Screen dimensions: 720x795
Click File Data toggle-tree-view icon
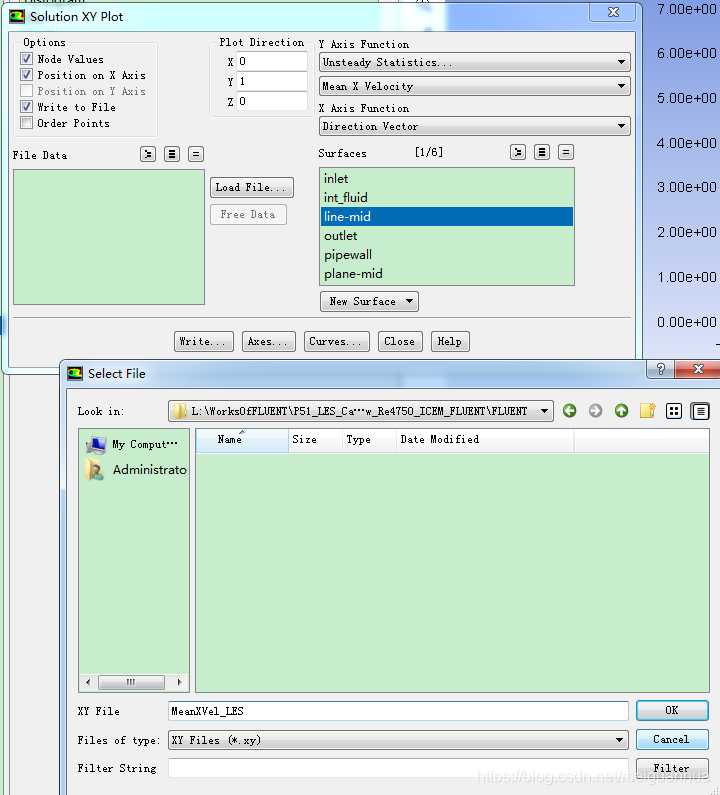pyautogui.click(x=148, y=154)
